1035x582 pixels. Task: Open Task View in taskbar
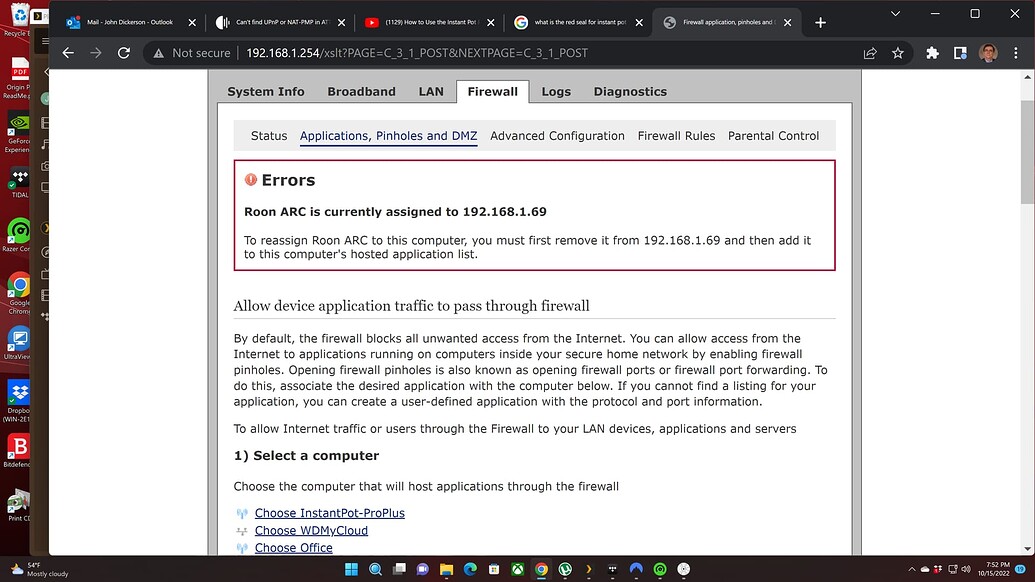(x=399, y=569)
